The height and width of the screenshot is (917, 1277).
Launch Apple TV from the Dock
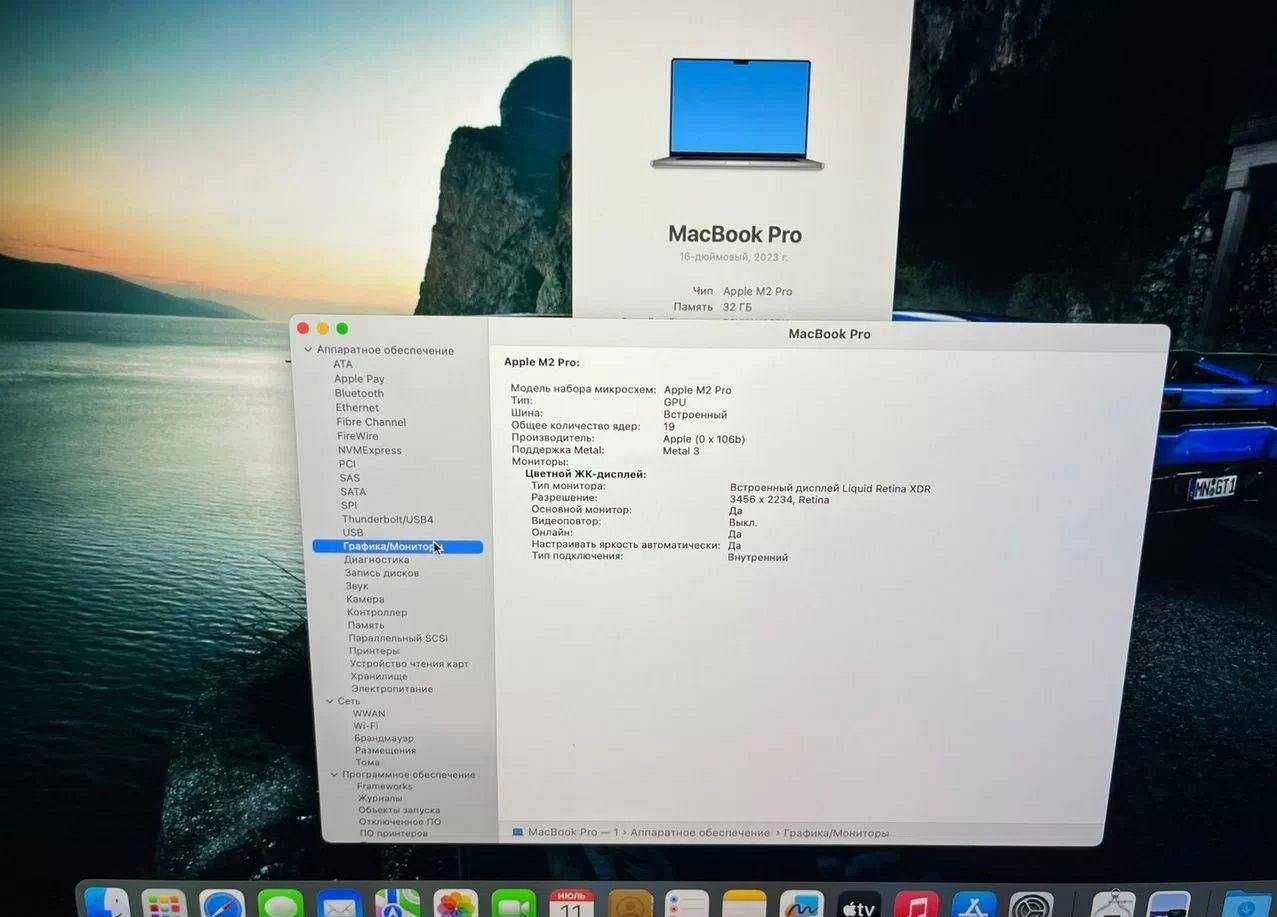coord(859,905)
